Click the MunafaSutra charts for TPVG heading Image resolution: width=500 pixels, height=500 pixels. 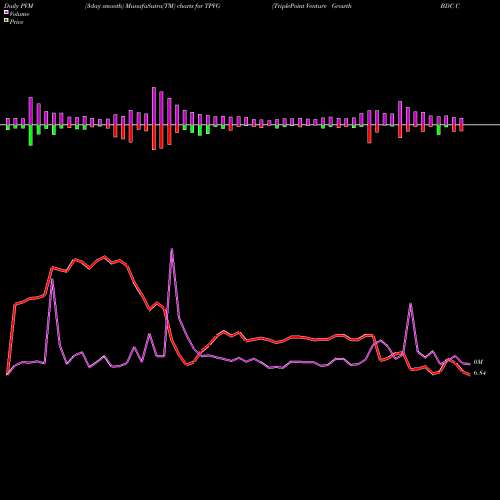[153, 6]
